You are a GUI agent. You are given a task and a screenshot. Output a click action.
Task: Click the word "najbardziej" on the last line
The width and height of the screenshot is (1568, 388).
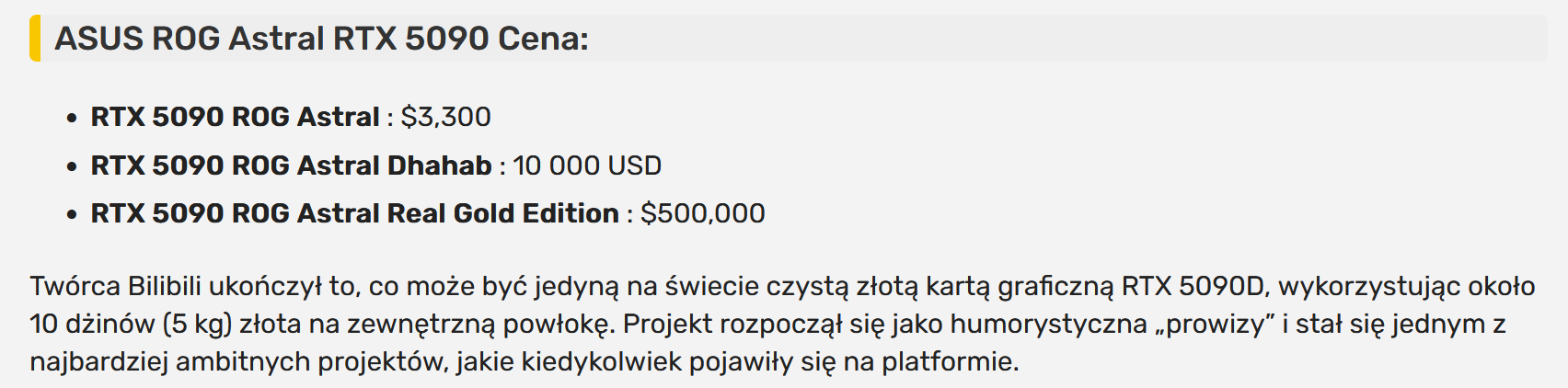(x=98, y=361)
